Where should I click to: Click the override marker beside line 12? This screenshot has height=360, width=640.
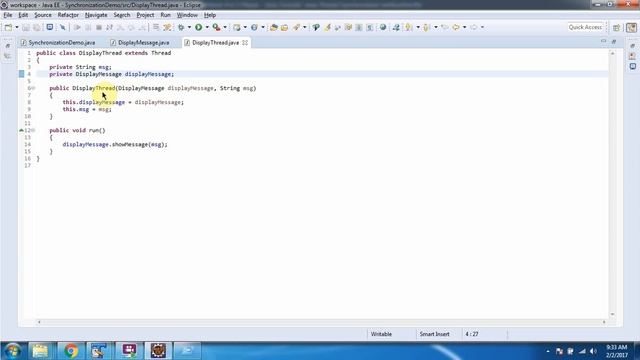tap(21, 130)
